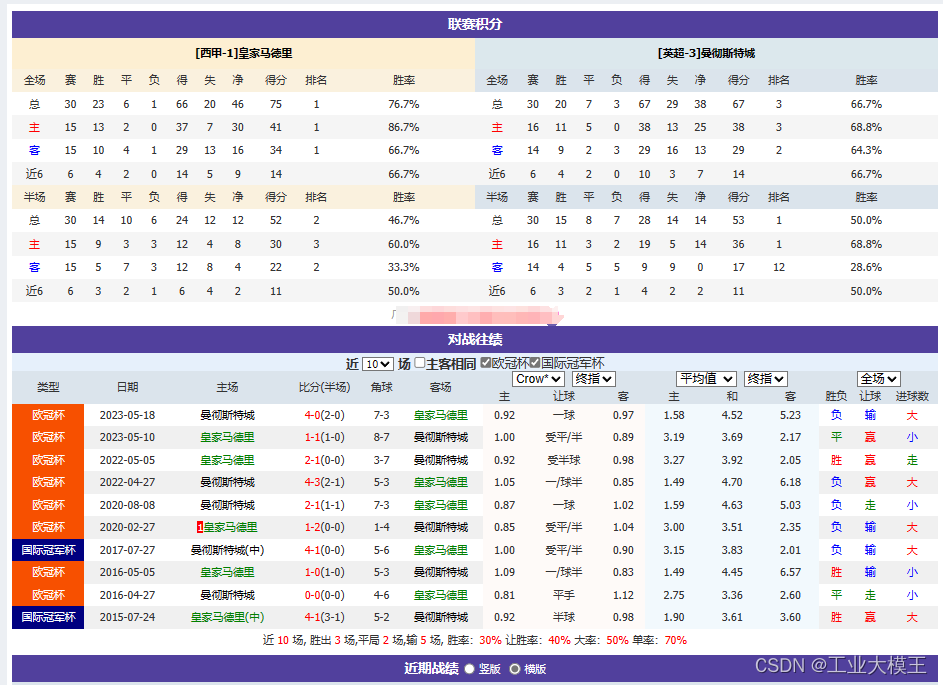Open the 1-2(0-0) score on 2020-02-27
Viewport: 943px width, 685px height.
[325, 527]
